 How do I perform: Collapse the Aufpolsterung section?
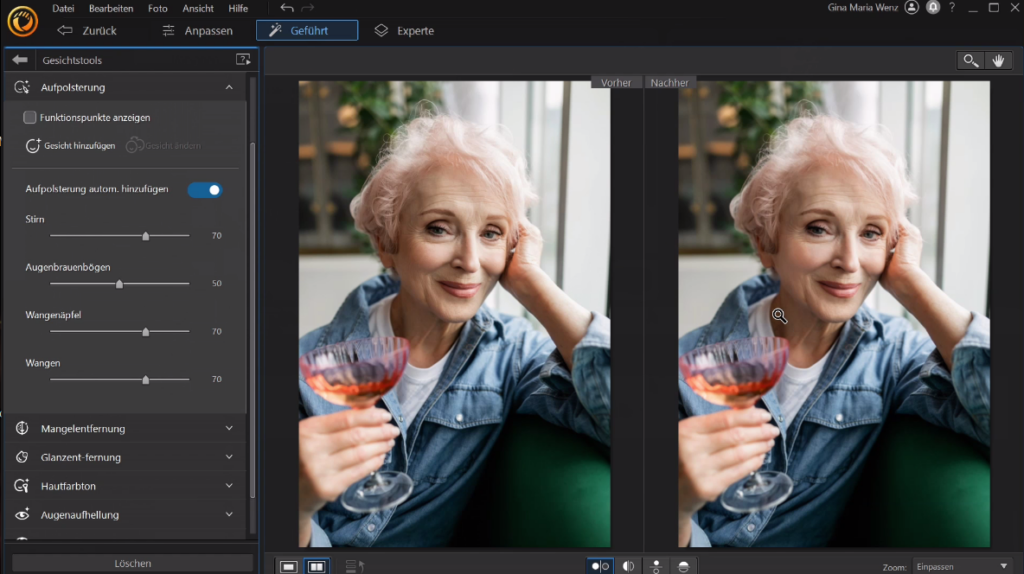(229, 88)
